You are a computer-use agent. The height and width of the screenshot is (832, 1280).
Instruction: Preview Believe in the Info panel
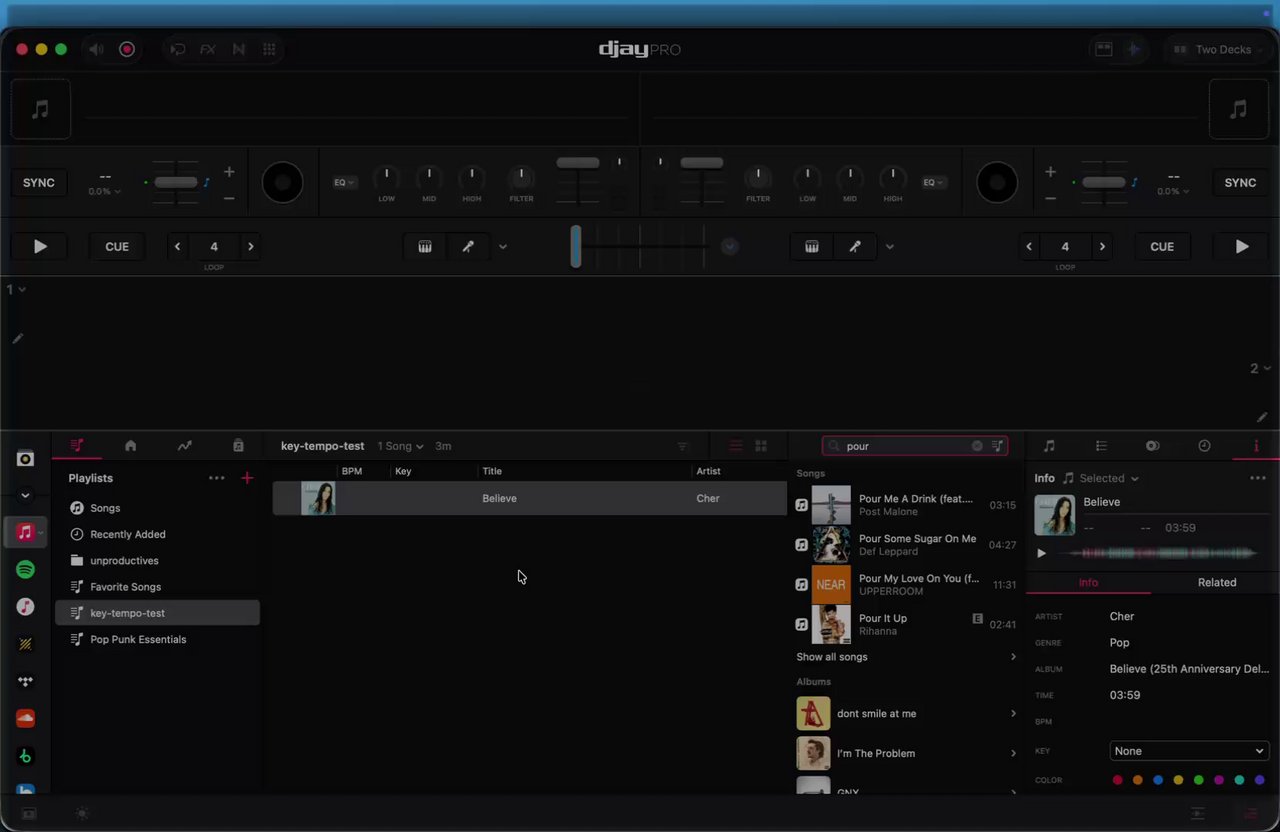tap(1041, 553)
